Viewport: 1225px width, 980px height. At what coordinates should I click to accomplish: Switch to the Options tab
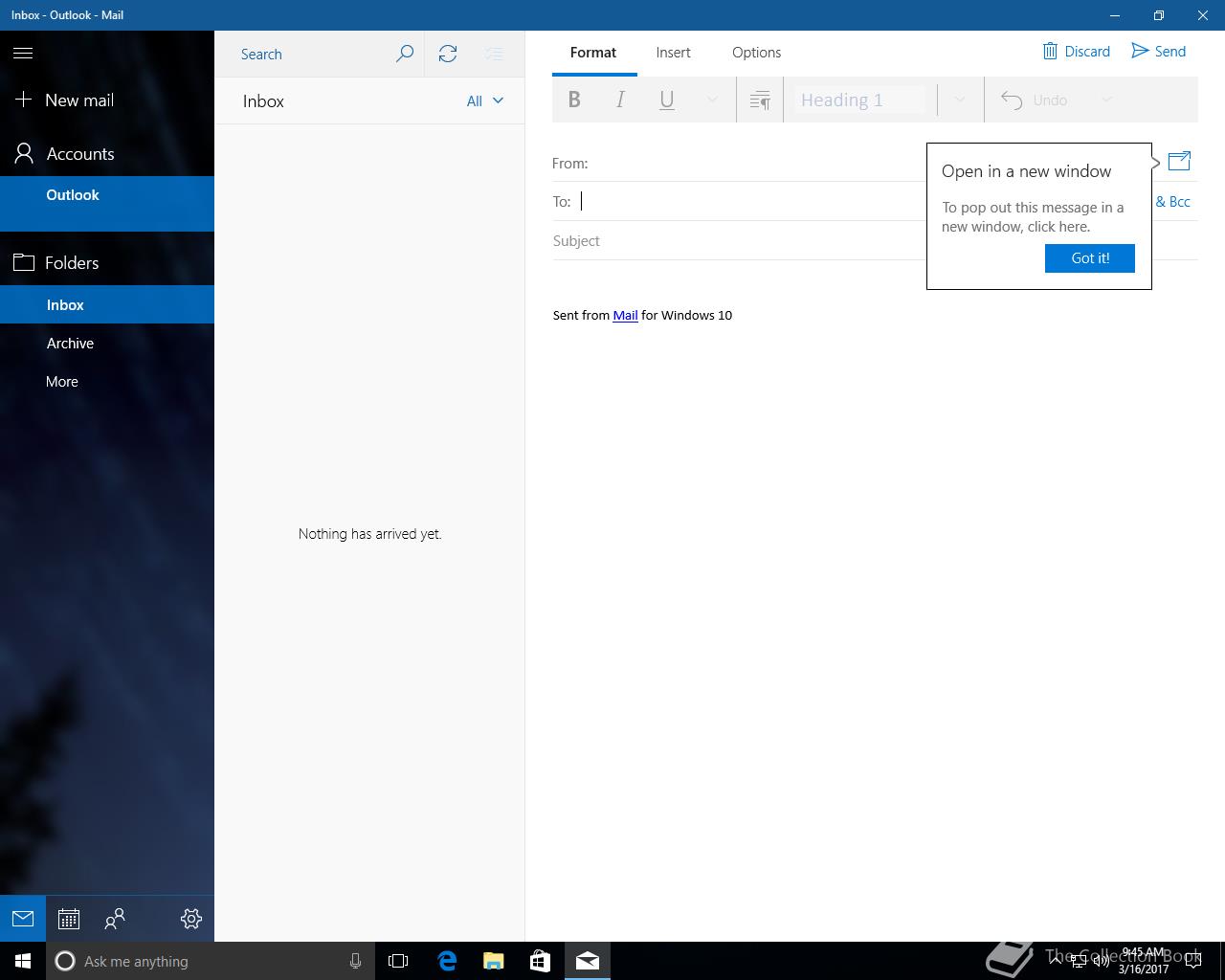click(756, 53)
